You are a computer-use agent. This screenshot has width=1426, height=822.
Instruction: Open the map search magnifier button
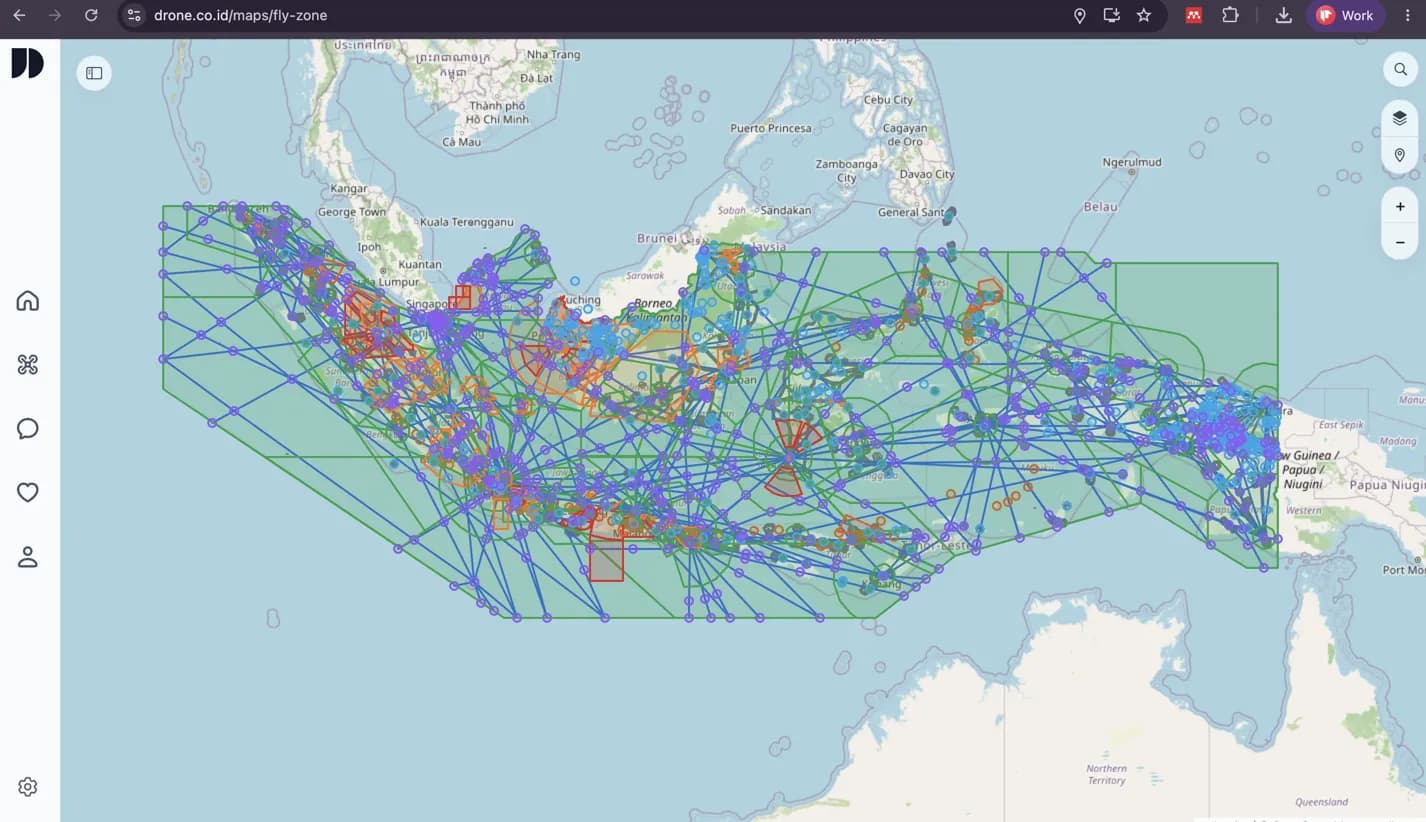[x=1400, y=70]
